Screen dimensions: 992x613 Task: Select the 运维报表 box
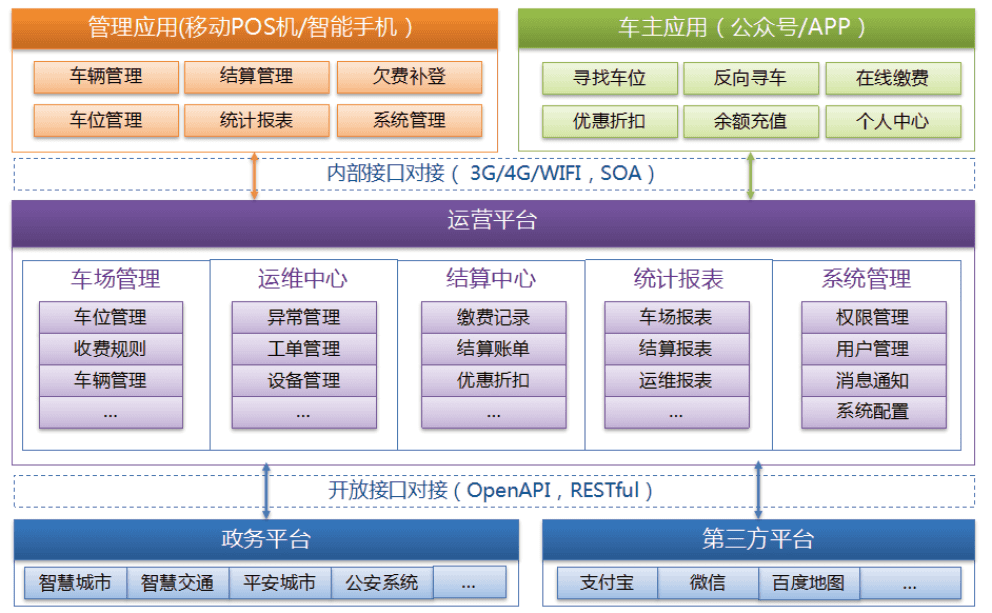pos(677,381)
